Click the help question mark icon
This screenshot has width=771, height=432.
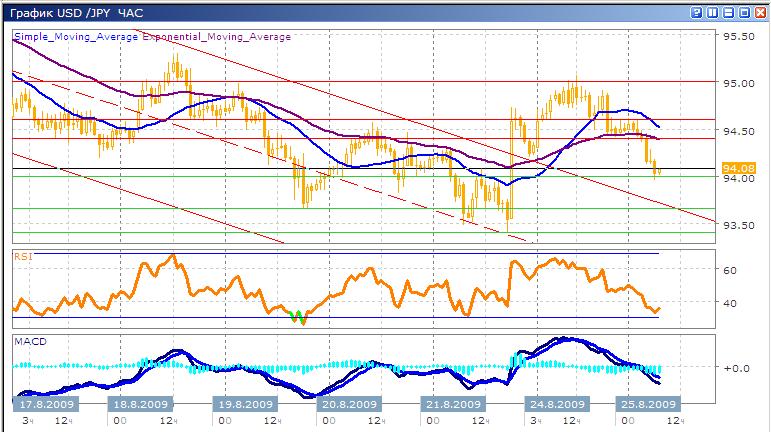[x=697, y=13]
